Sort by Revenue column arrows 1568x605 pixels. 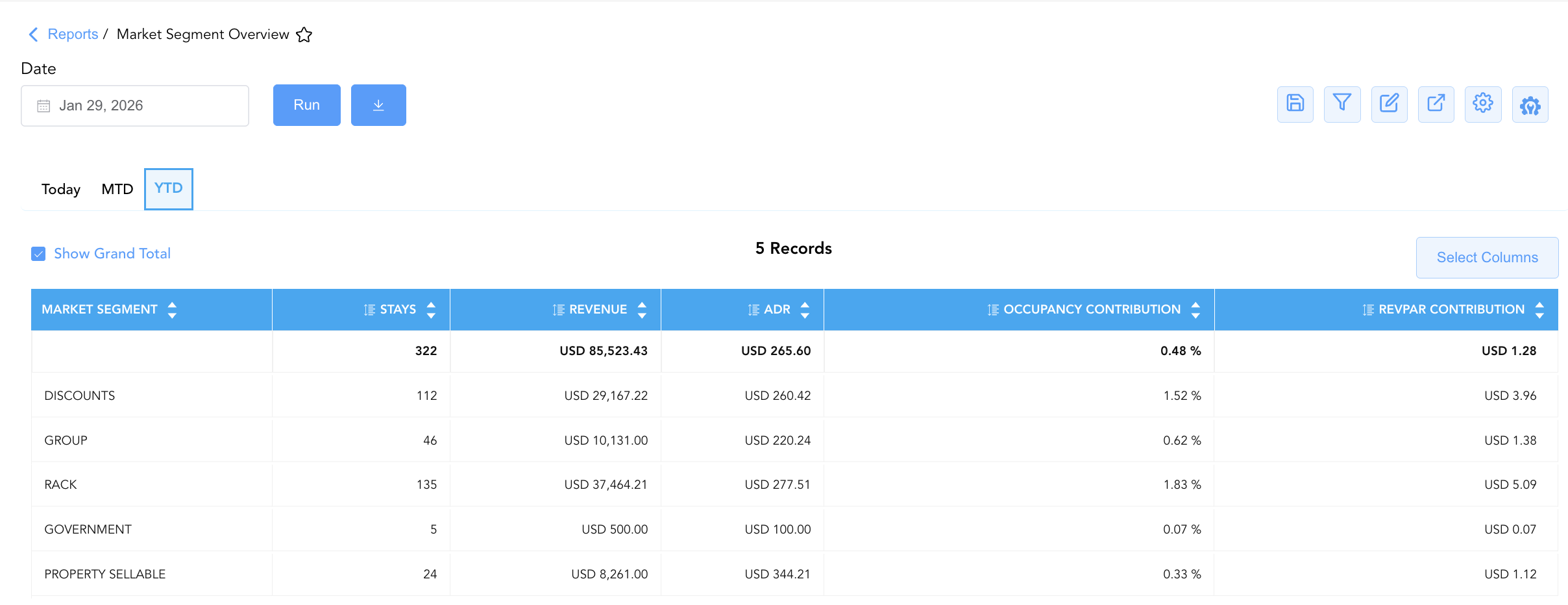click(x=642, y=310)
